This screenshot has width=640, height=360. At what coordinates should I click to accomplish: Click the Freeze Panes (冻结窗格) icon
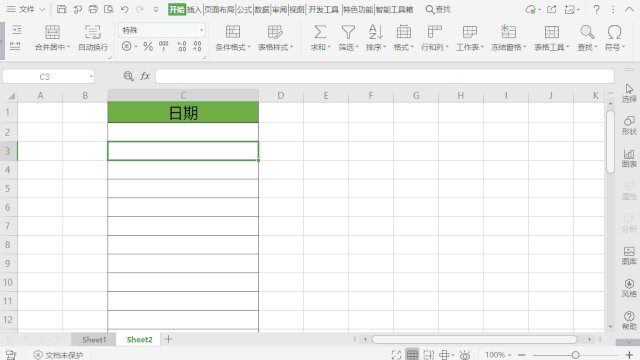point(508,32)
